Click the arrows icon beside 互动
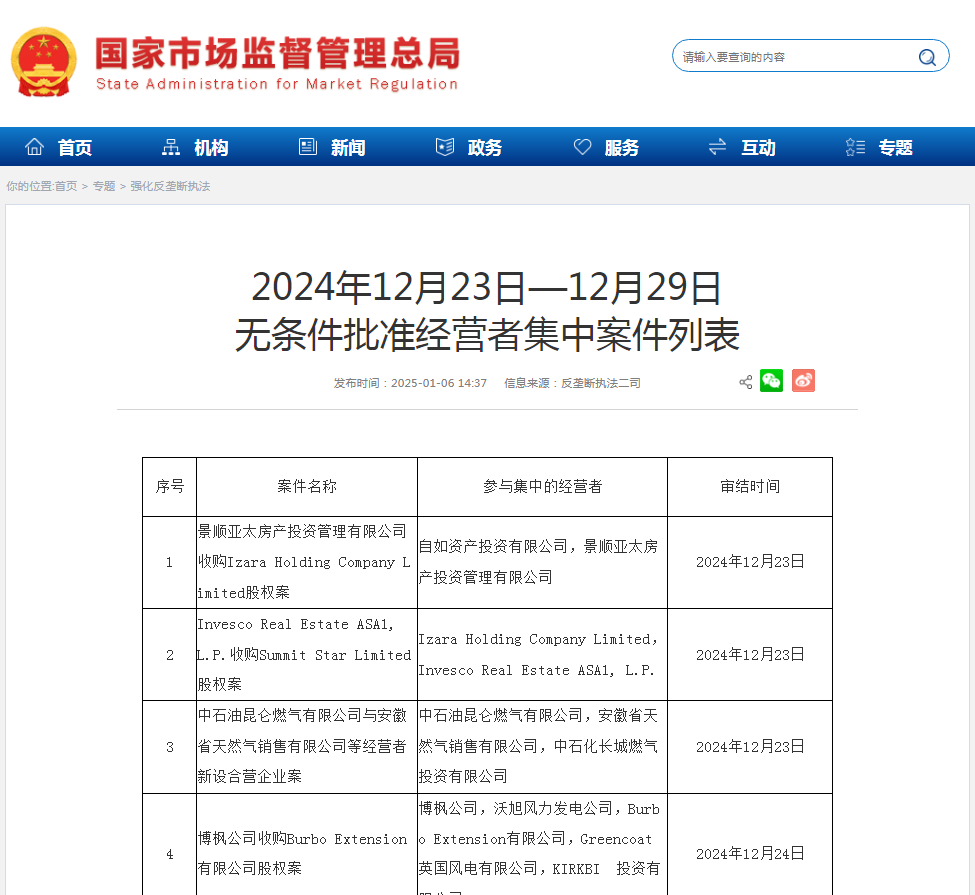The width and height of the screenshot is (975, 895). point(717,147)
